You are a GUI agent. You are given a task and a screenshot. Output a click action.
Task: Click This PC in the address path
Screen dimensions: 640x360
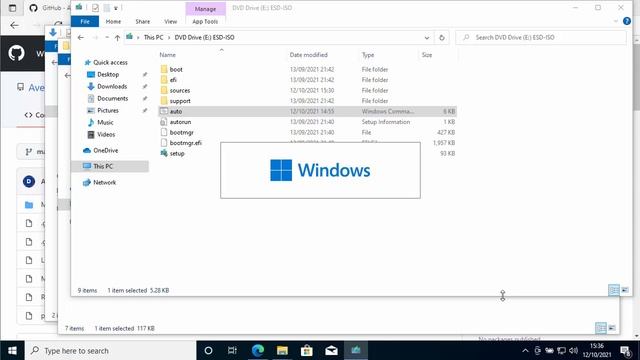[153, 38]
